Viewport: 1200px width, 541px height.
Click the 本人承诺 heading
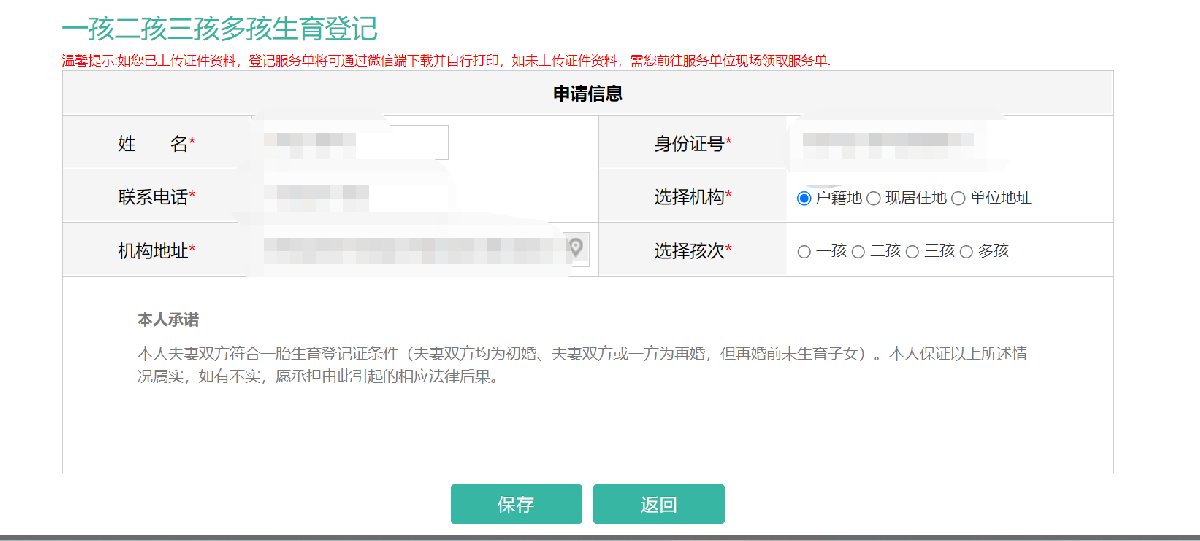[x=167, y=320]
